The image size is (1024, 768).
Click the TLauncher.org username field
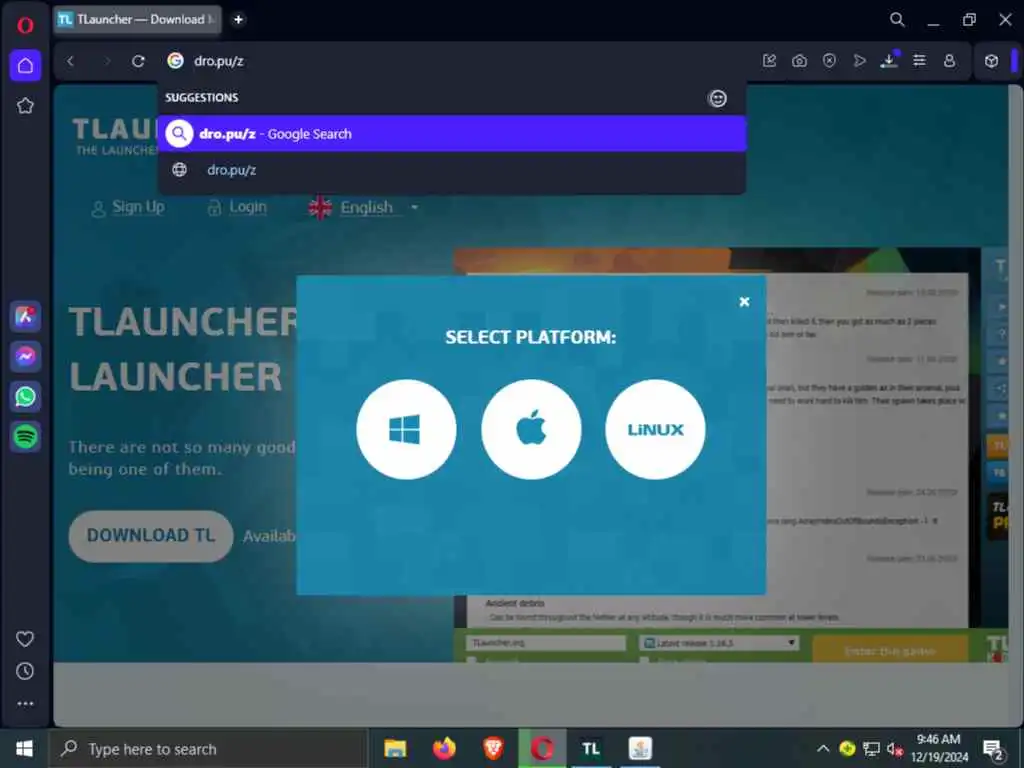[x=546, y=643]
